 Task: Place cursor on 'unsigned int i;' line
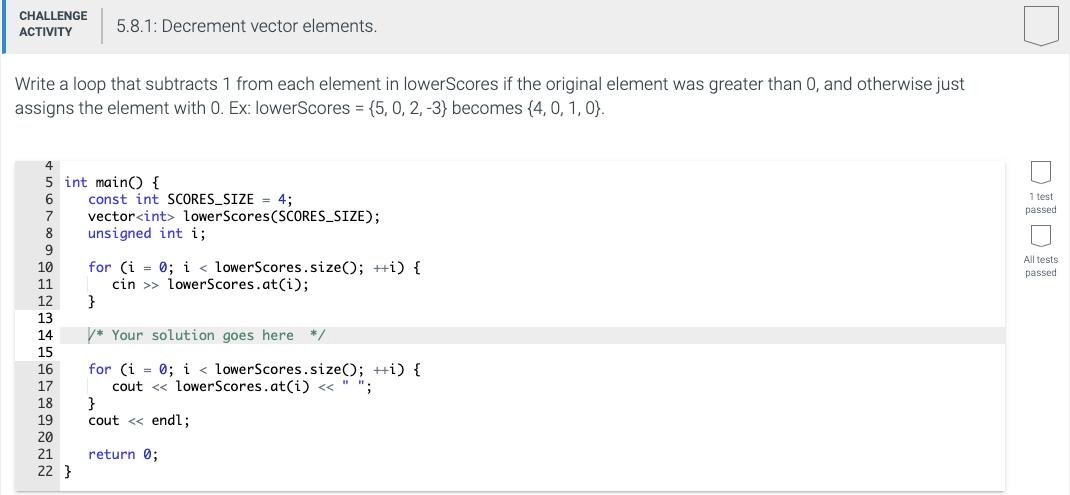(x=146, y=234)
